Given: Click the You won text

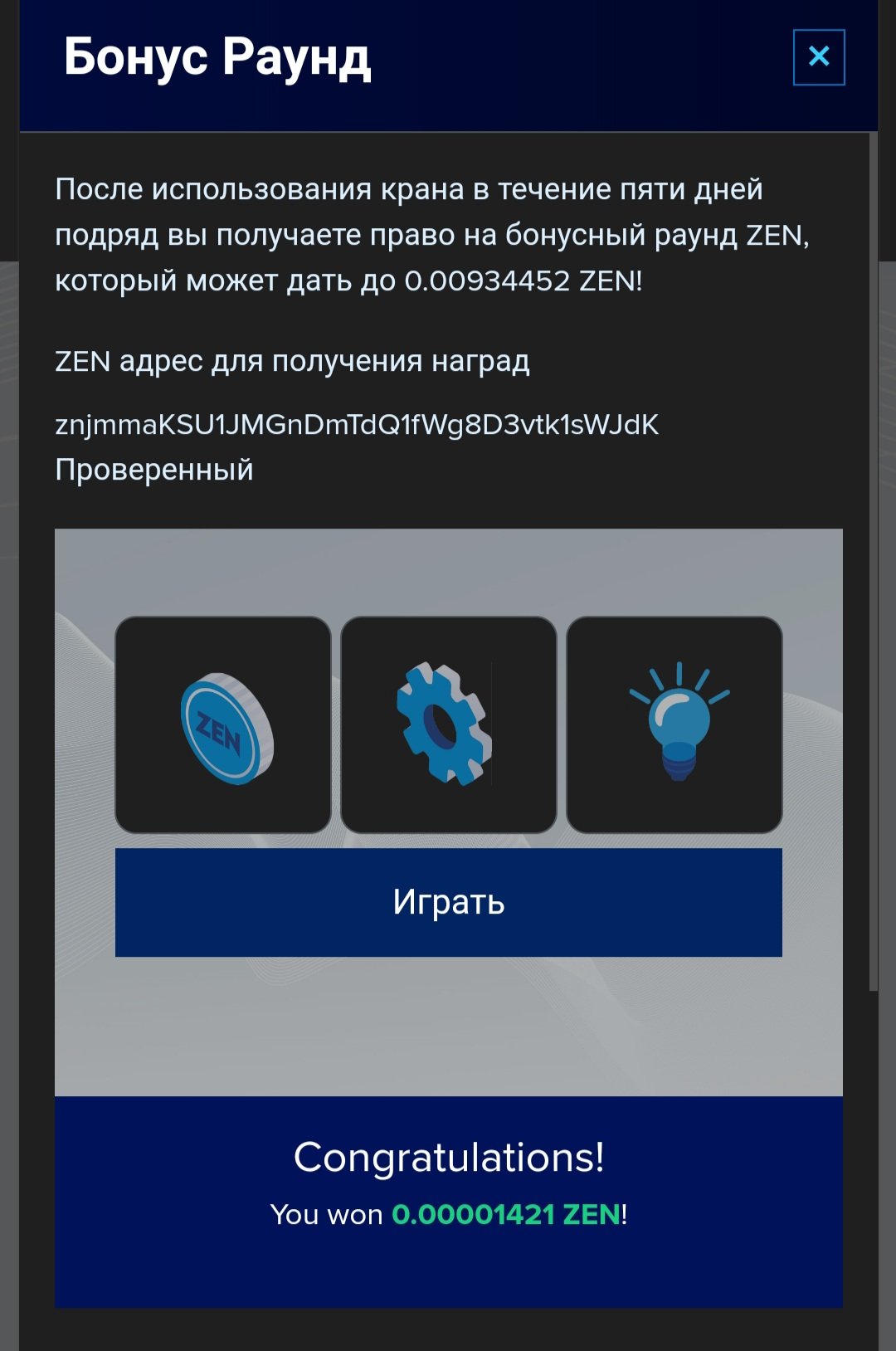Looking at the screenshot, I should click(326, 1215).
